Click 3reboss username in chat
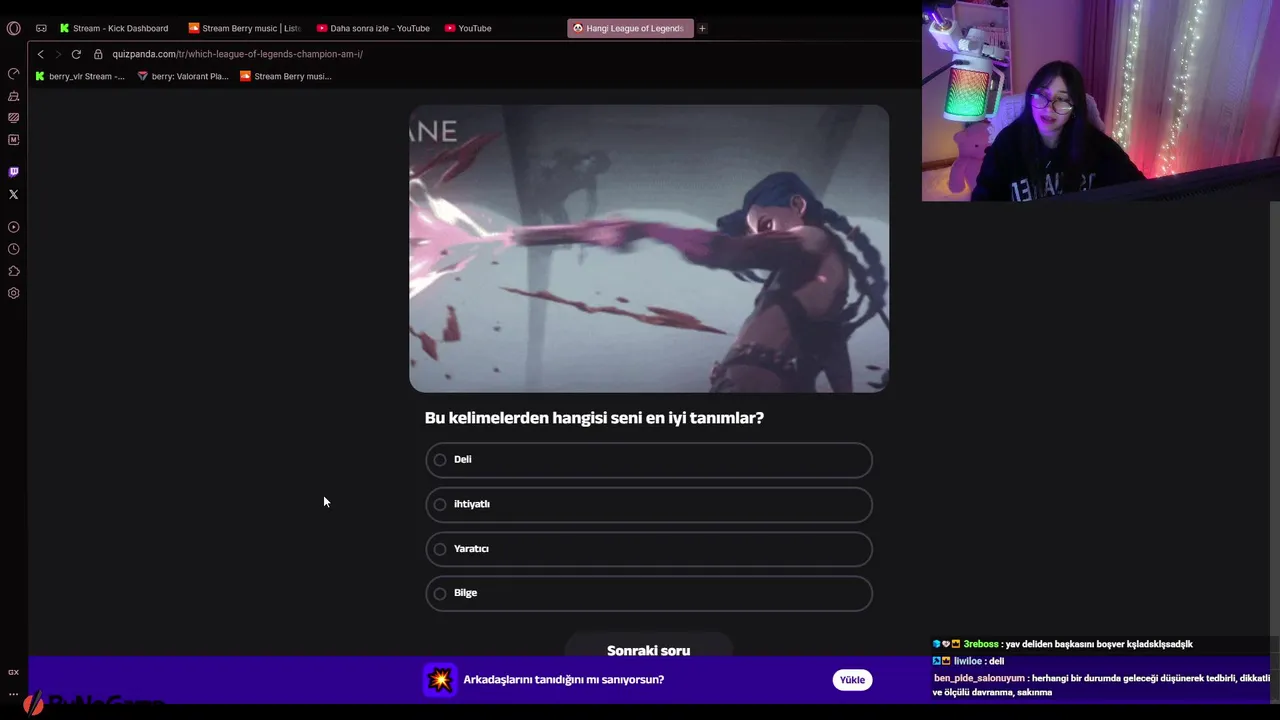This screenshot has height=720, width=1280. 980,644
